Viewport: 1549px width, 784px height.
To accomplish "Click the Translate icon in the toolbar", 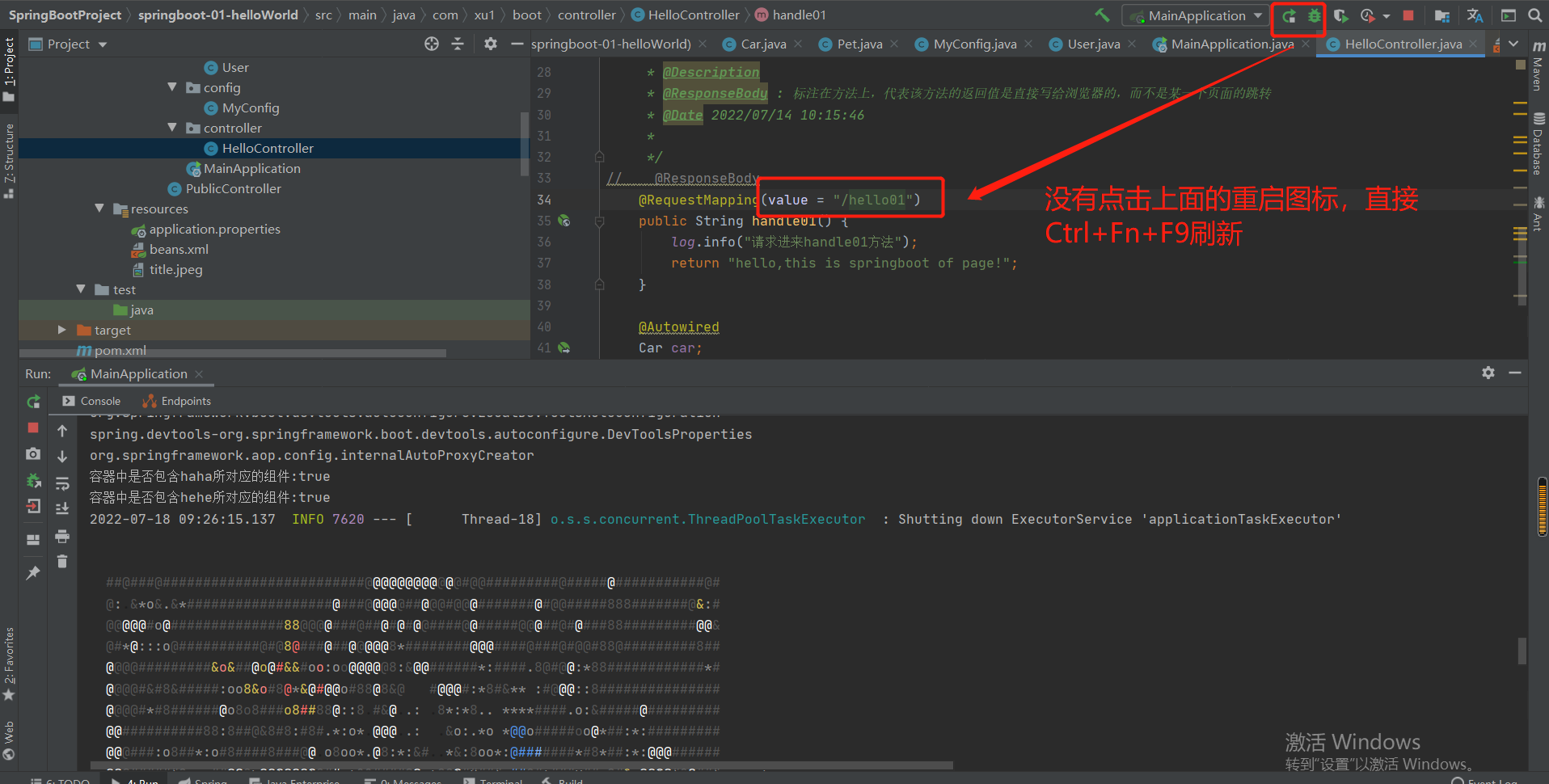I will [x=1475, y=15].
